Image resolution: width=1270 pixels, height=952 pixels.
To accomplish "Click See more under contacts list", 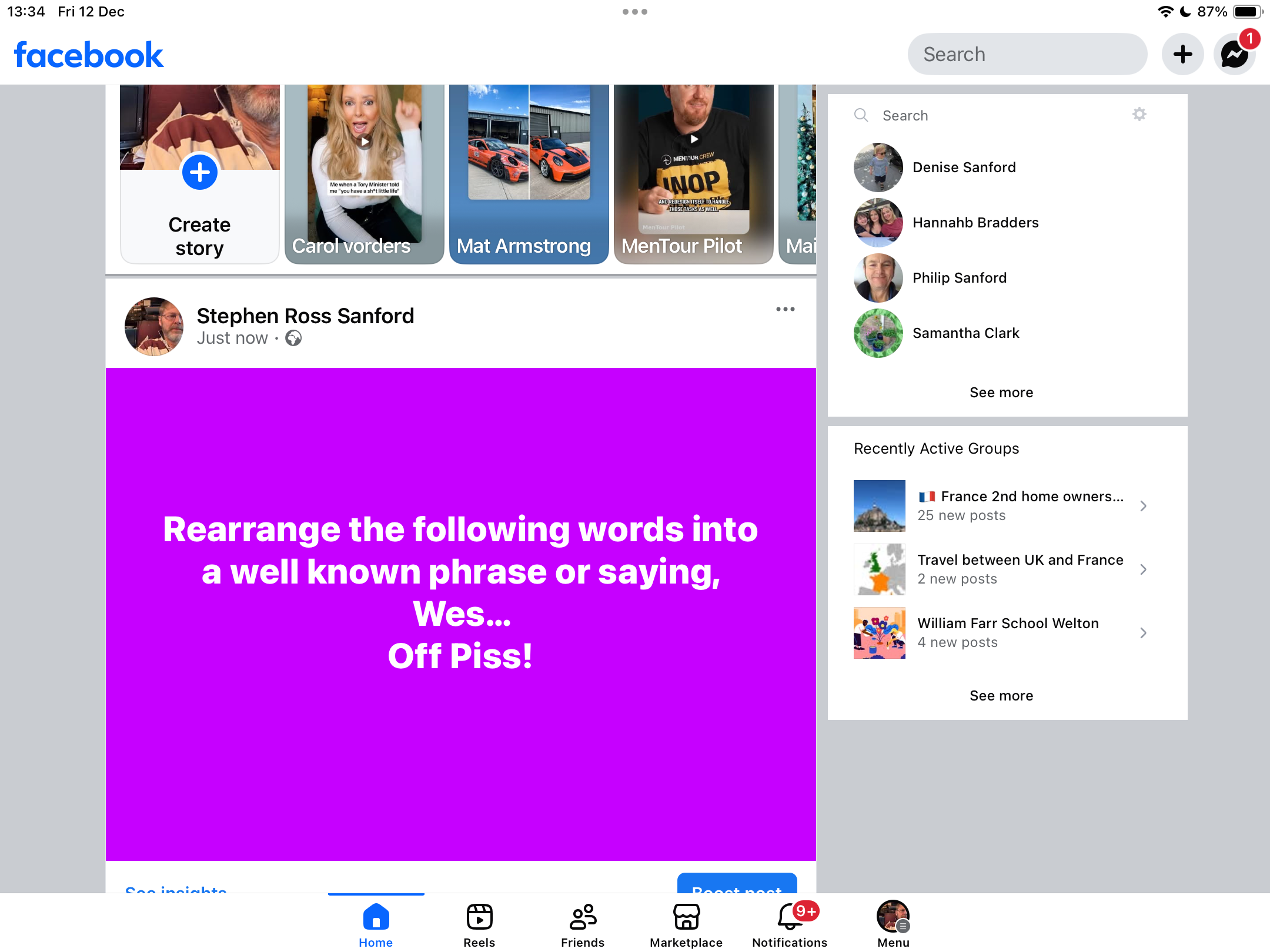I will 1001,393.
